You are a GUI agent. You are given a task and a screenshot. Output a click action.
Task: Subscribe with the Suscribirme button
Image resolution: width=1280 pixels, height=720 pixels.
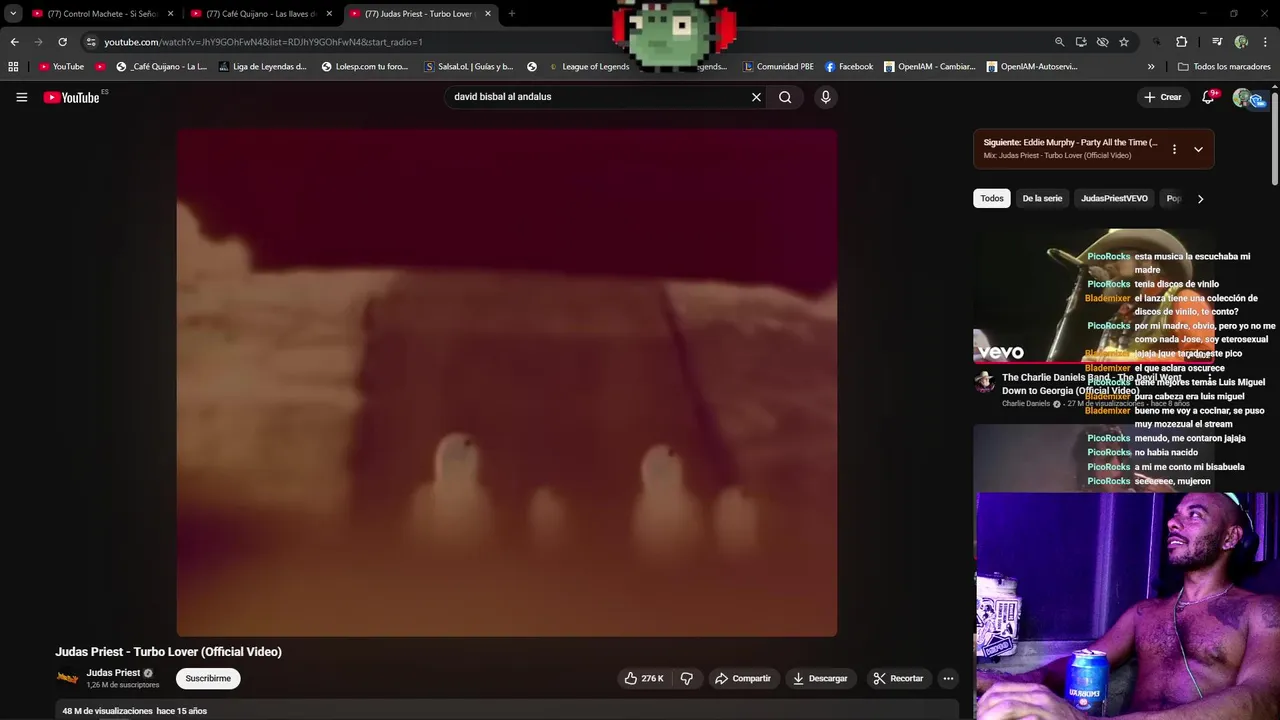208,678
